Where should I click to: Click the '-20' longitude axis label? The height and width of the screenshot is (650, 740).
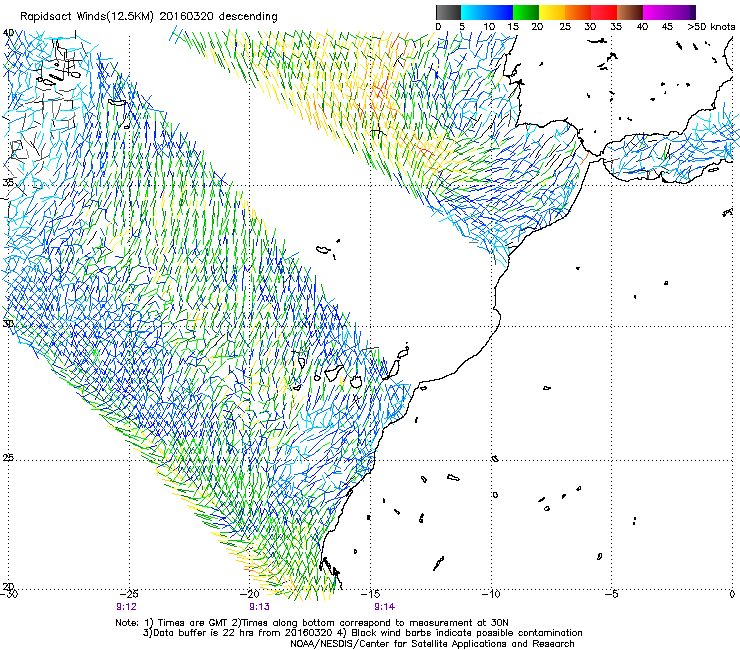point(250,594)
